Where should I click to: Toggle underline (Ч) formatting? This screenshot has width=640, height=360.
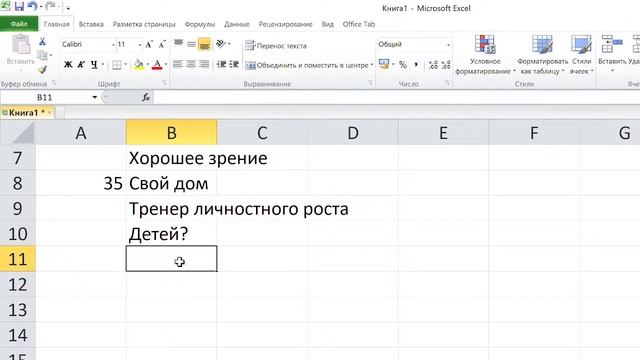[x=94, y=64]
